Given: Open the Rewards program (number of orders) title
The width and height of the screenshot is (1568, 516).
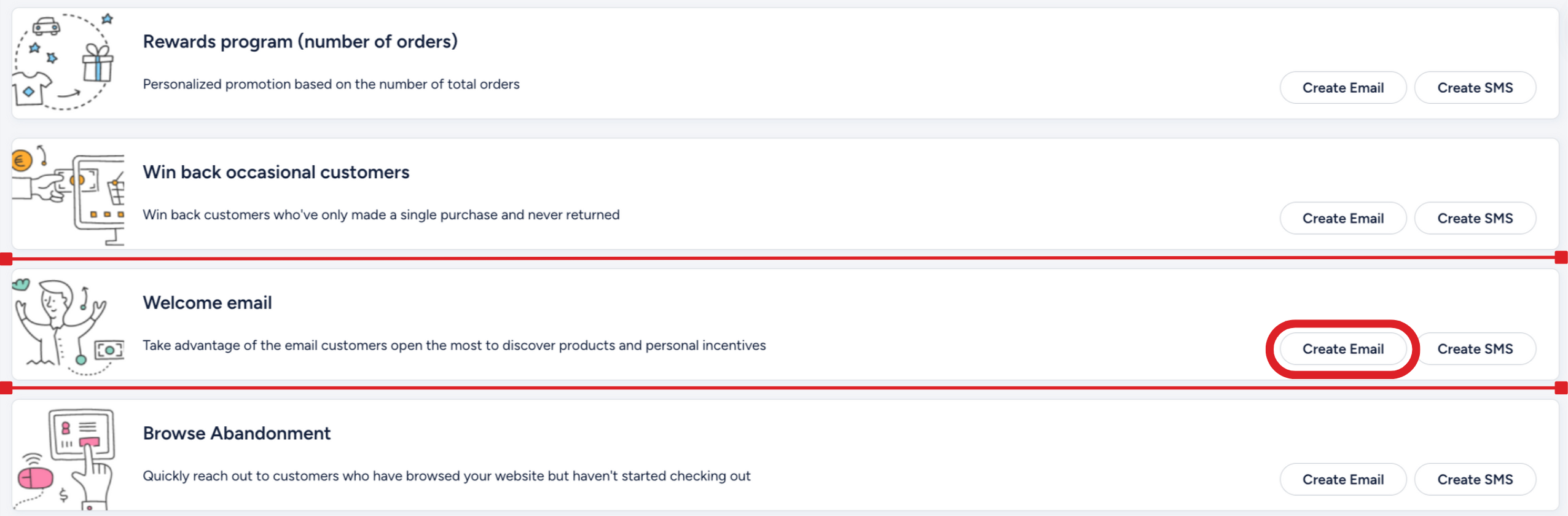Looking at the screenshot, I should [300, 42].
